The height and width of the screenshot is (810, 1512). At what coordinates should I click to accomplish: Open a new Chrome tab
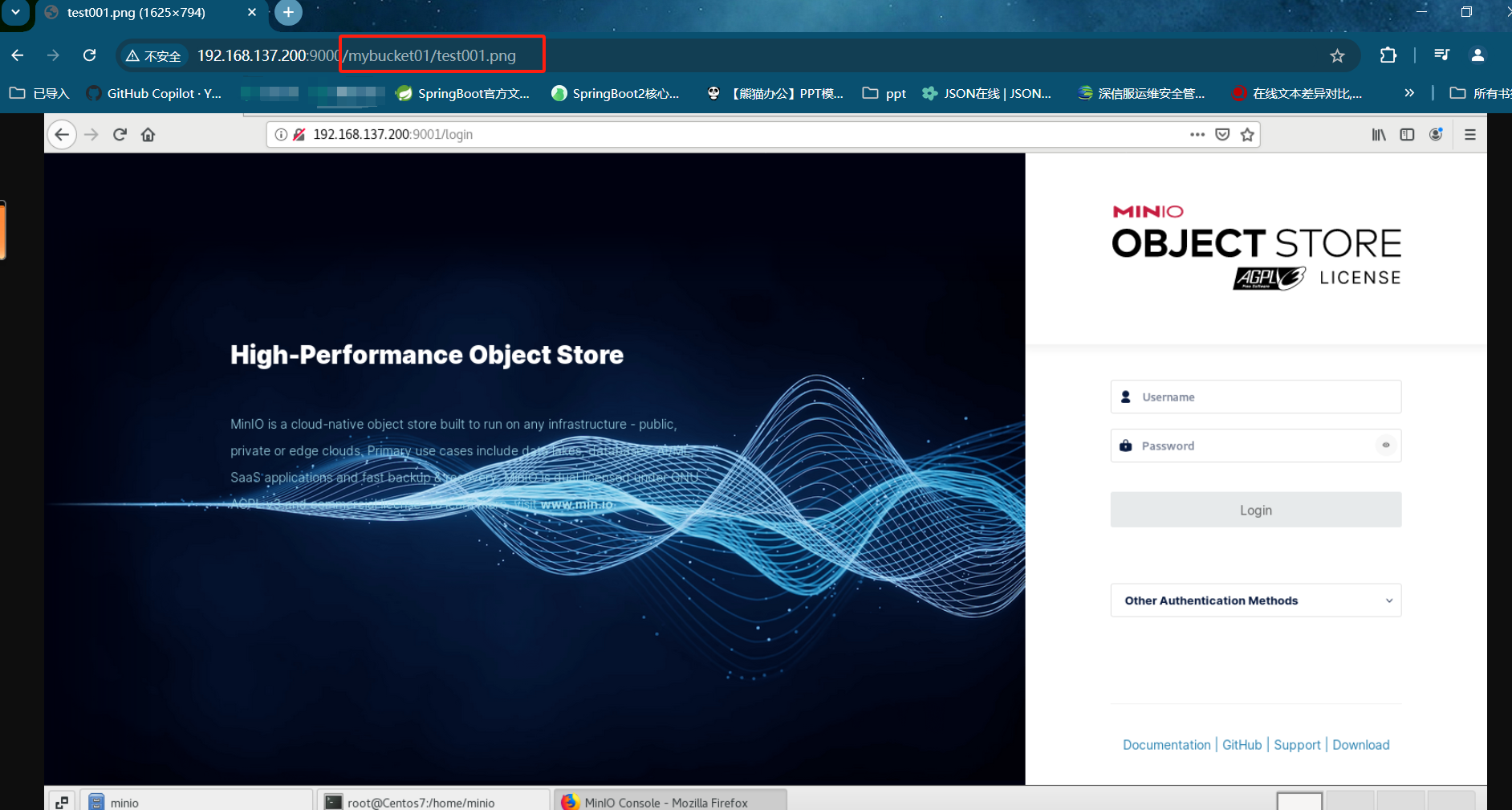point(288,12)
